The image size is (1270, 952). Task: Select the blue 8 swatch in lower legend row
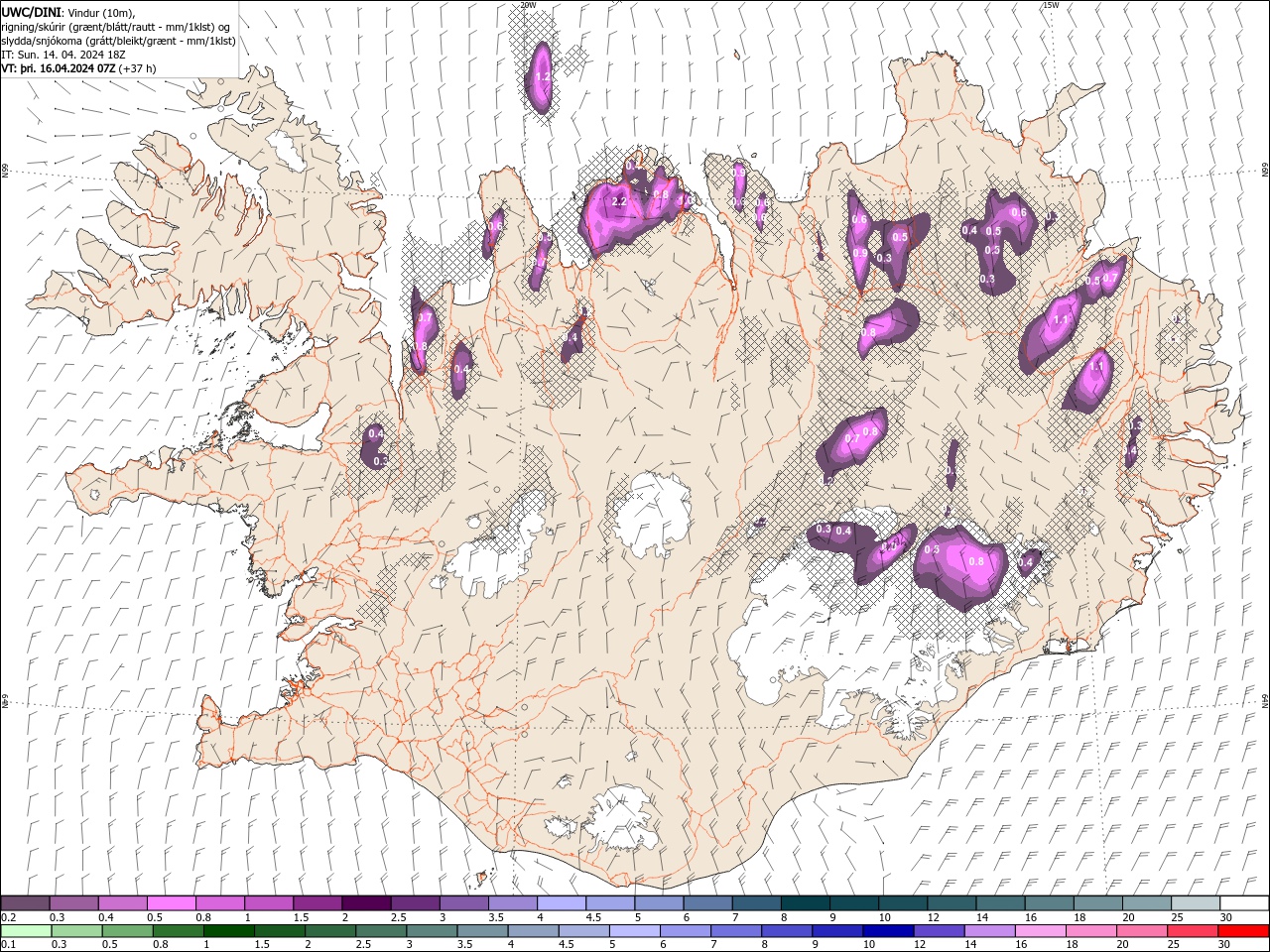point(787,931)
